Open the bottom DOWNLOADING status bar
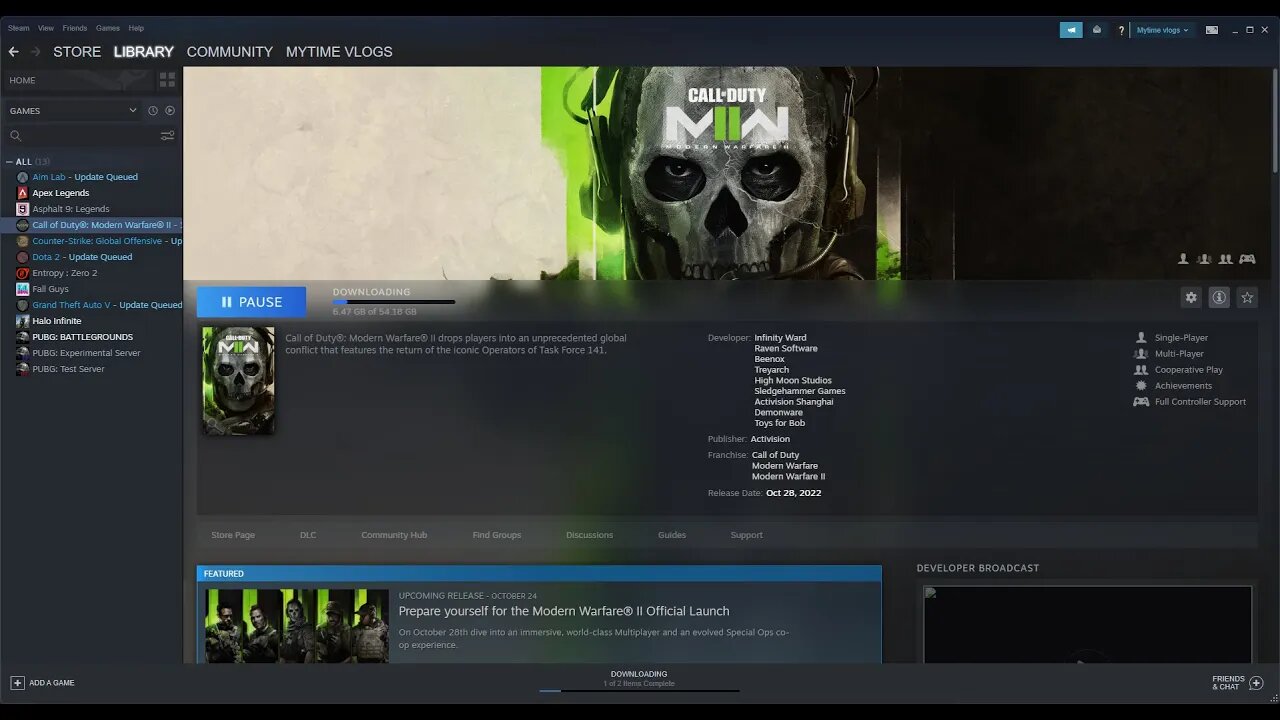 [639, 679]
